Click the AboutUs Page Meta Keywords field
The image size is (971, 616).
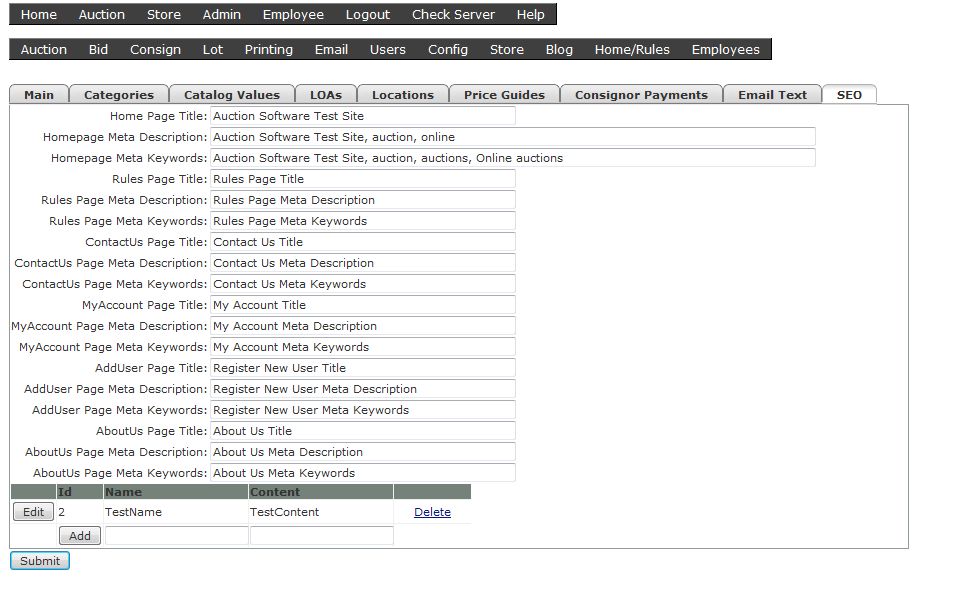363,474
